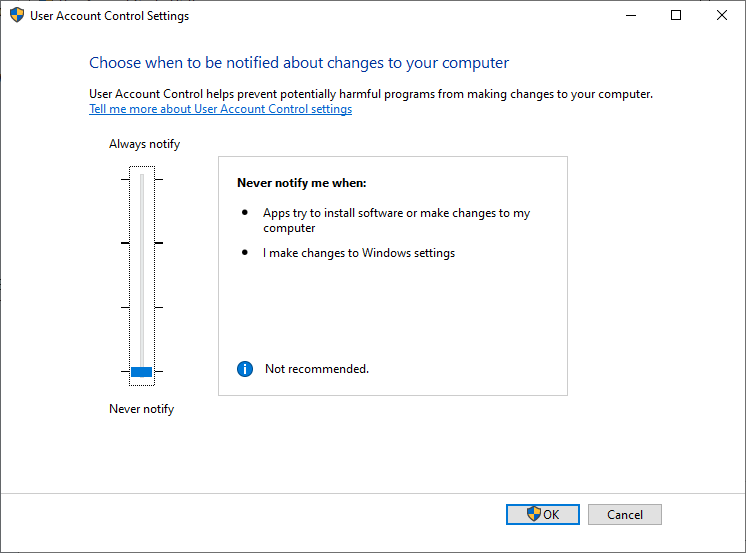Open the Tell me more about UAC settings link
The width and height of the screenshot is (746, 553).
(x=220, y=109)
